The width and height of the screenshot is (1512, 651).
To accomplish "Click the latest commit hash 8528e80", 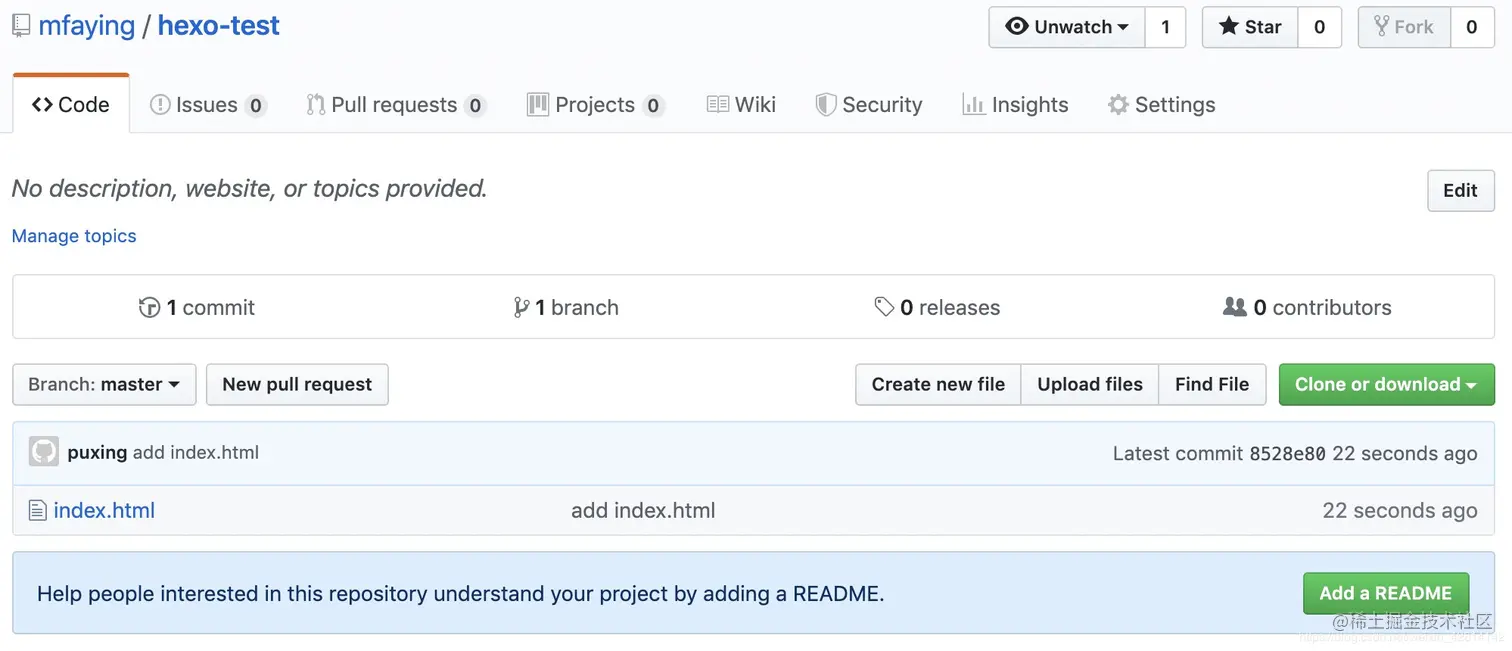I will (1287, 453).
